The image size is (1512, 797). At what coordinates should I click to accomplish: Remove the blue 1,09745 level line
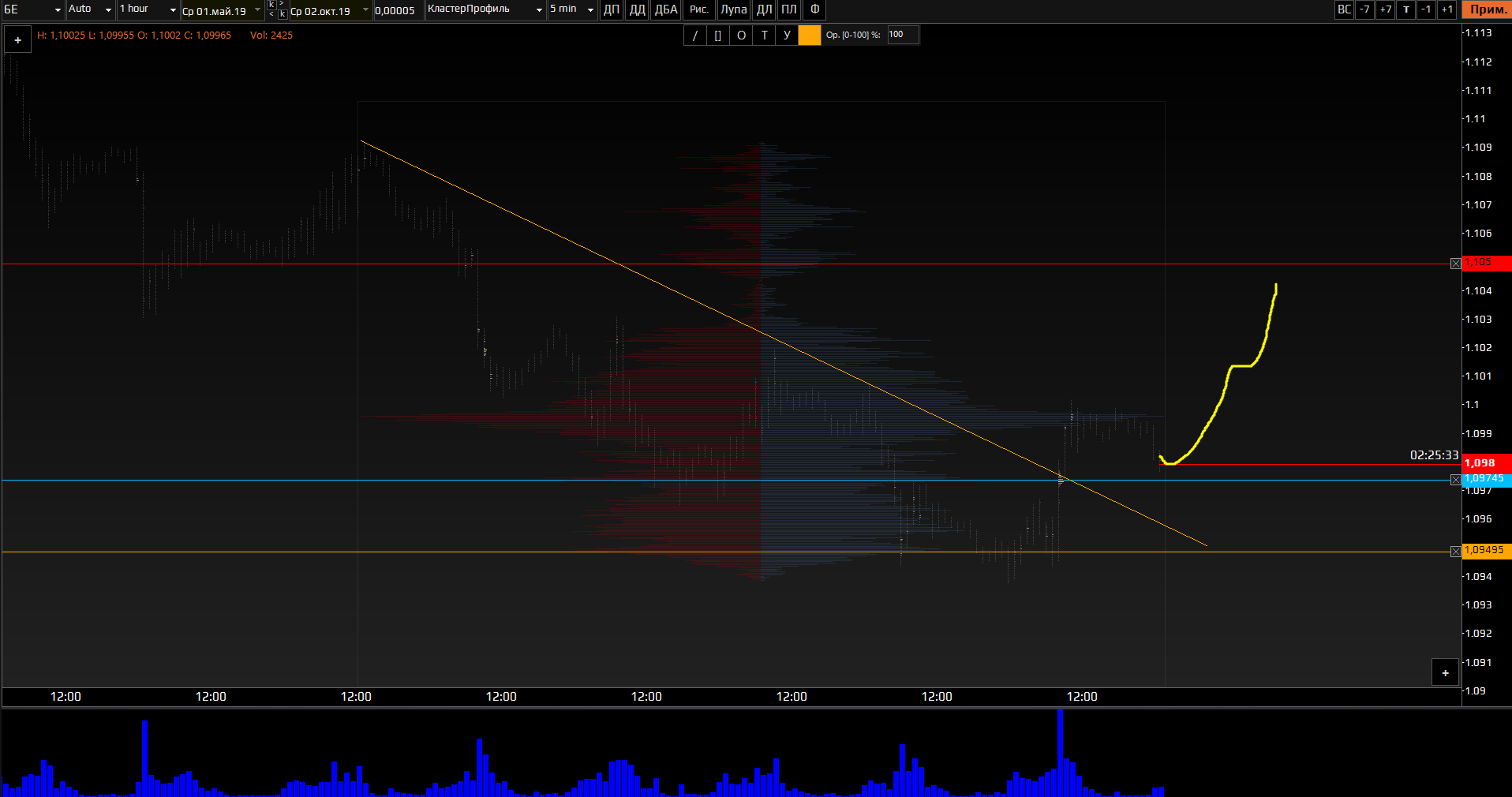click(1455, 480)
